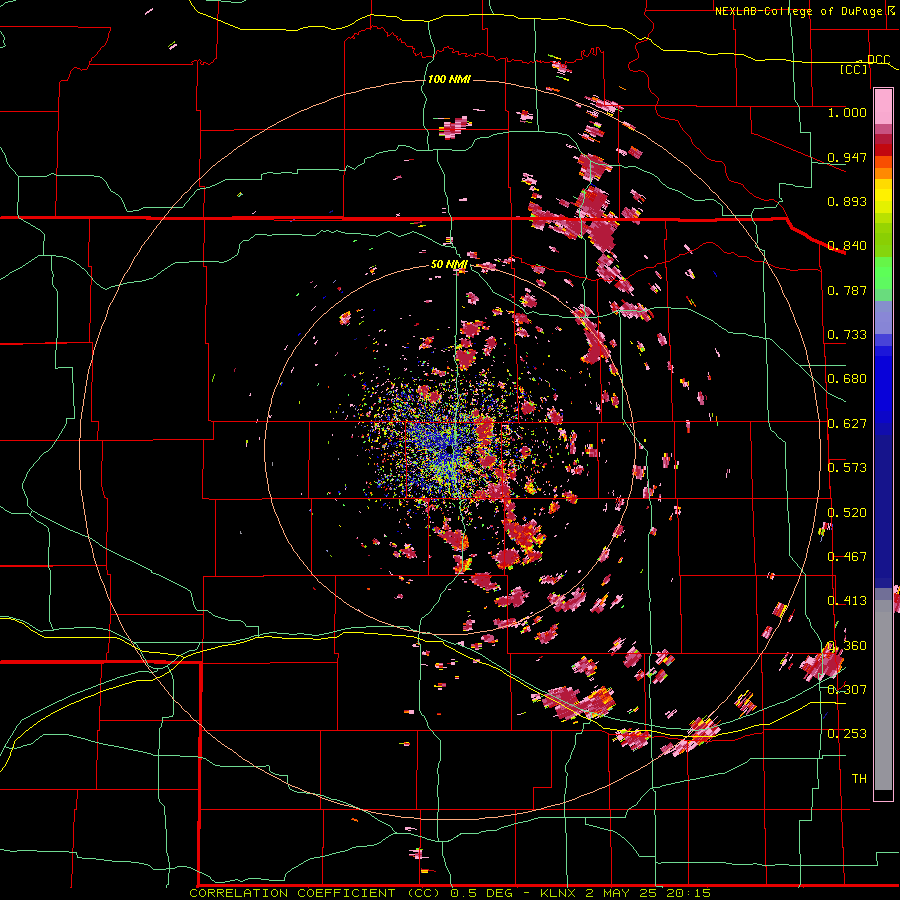Click the DCC label above the color scale
This screenshot has height=900, width=900.
pyautogui.click(x=878, y=60)
